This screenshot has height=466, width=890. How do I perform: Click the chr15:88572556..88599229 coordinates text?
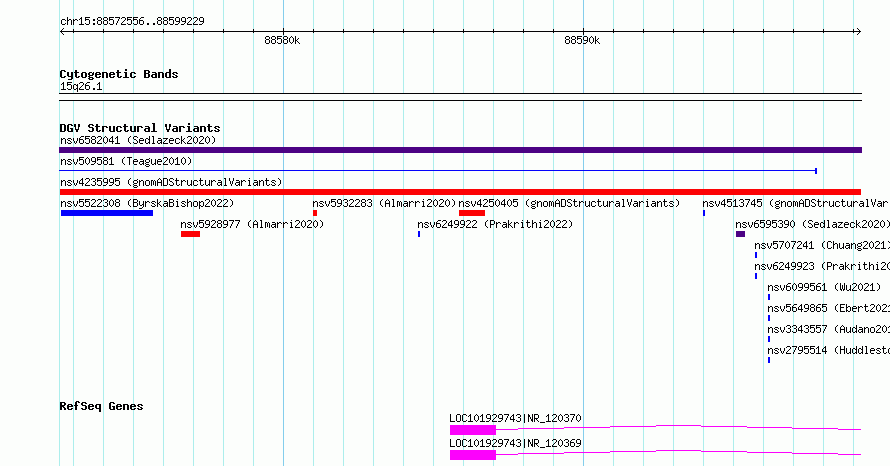pyautogui.click(x=132, y=22)
